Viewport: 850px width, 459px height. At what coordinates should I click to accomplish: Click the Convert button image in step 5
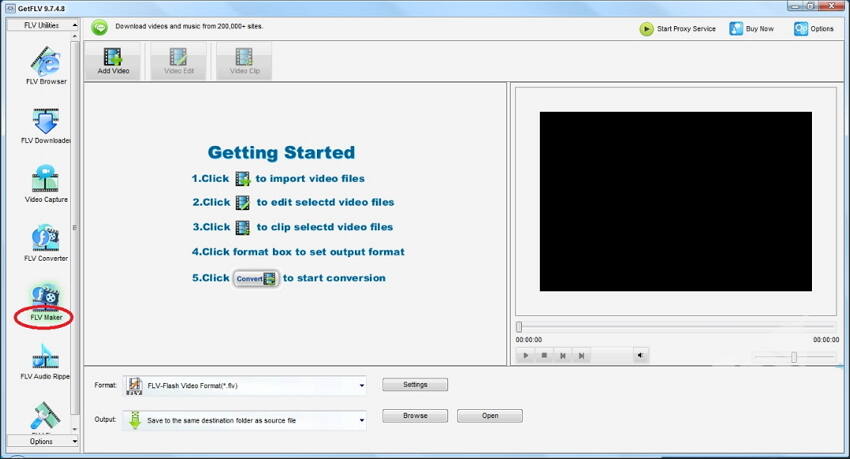click(256, 279)
